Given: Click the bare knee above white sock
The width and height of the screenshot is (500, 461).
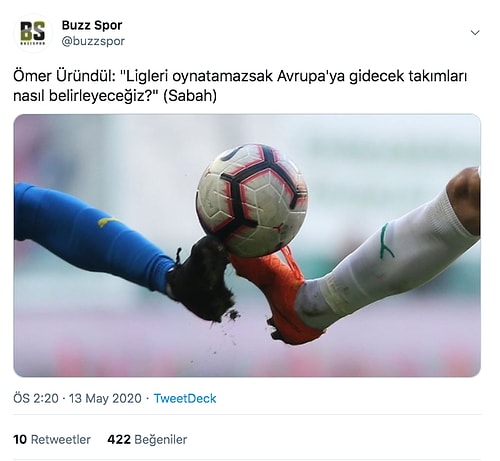Looking at the screenshot, I should coord(465,200).
